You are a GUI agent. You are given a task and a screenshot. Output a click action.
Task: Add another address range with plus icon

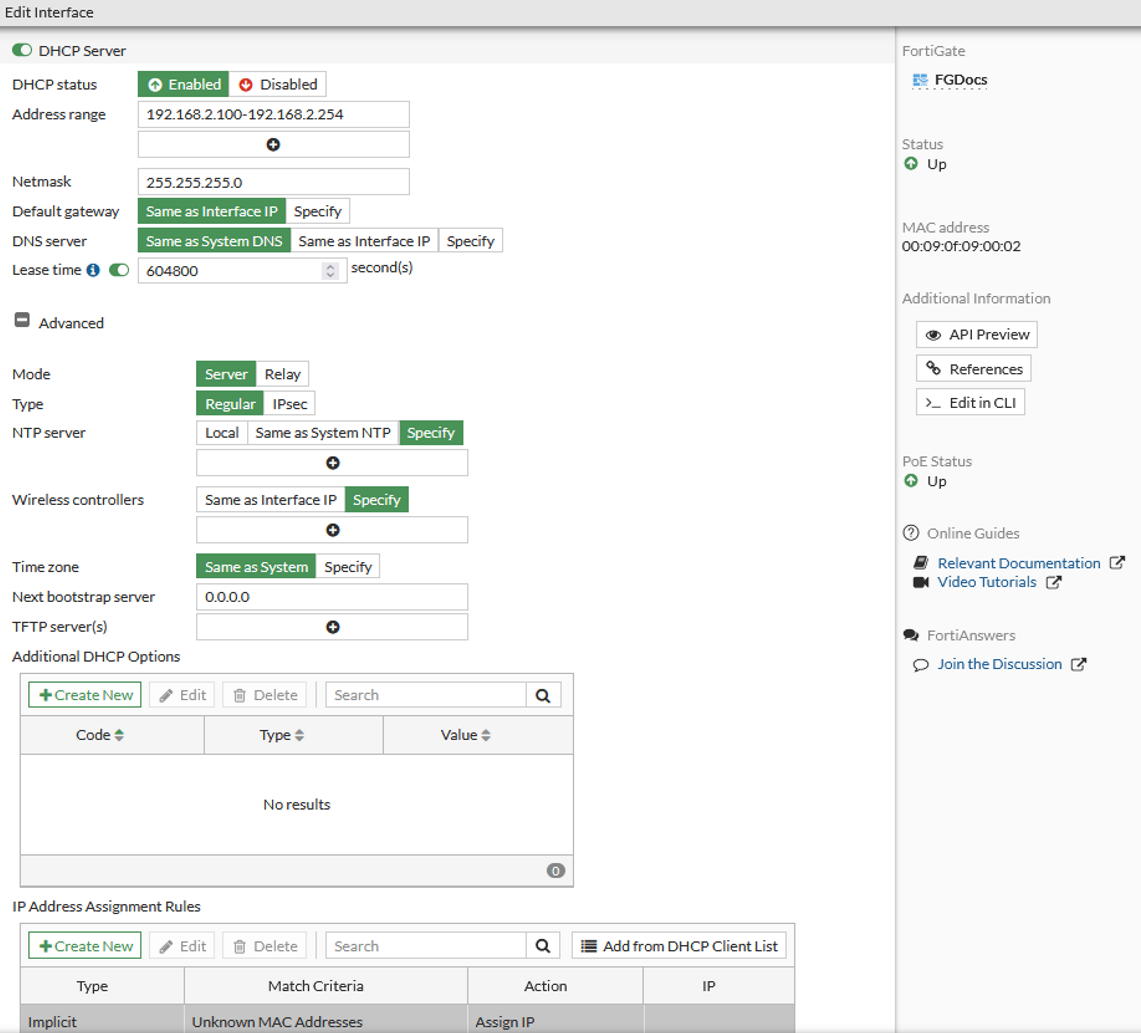click(274, 144)
